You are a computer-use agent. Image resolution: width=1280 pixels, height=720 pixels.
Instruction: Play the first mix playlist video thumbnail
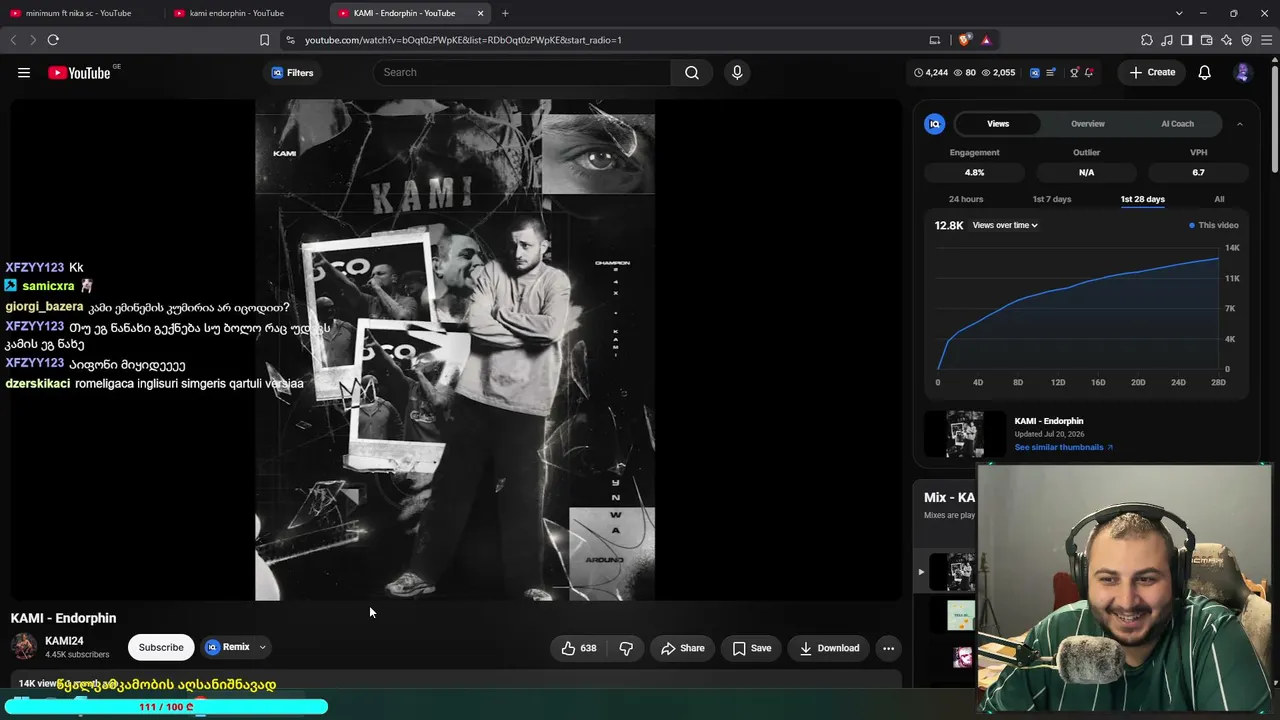coord(953,572)
